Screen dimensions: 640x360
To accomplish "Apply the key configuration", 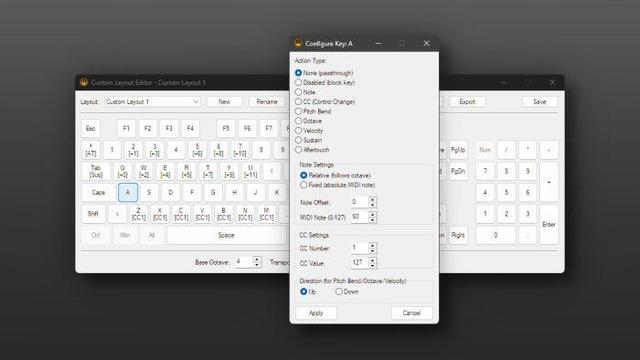I will 316,313.
